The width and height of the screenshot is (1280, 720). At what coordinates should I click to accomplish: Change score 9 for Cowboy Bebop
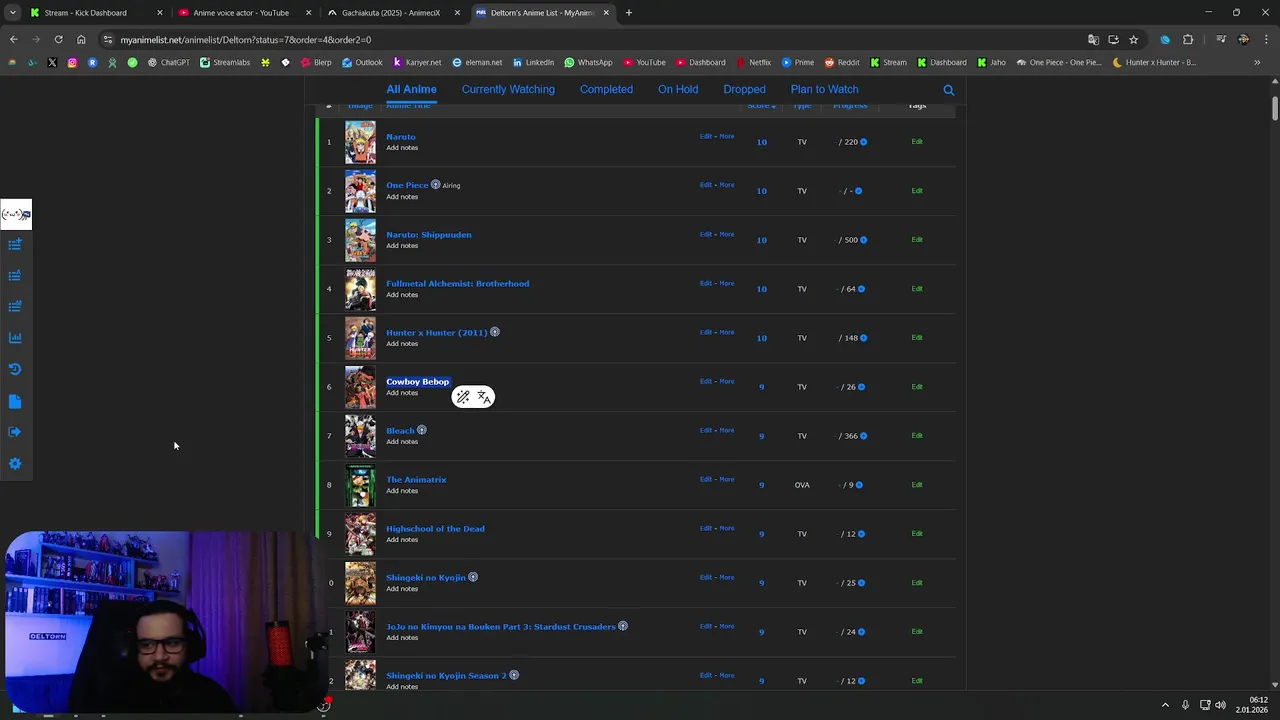tap(761, 387)
